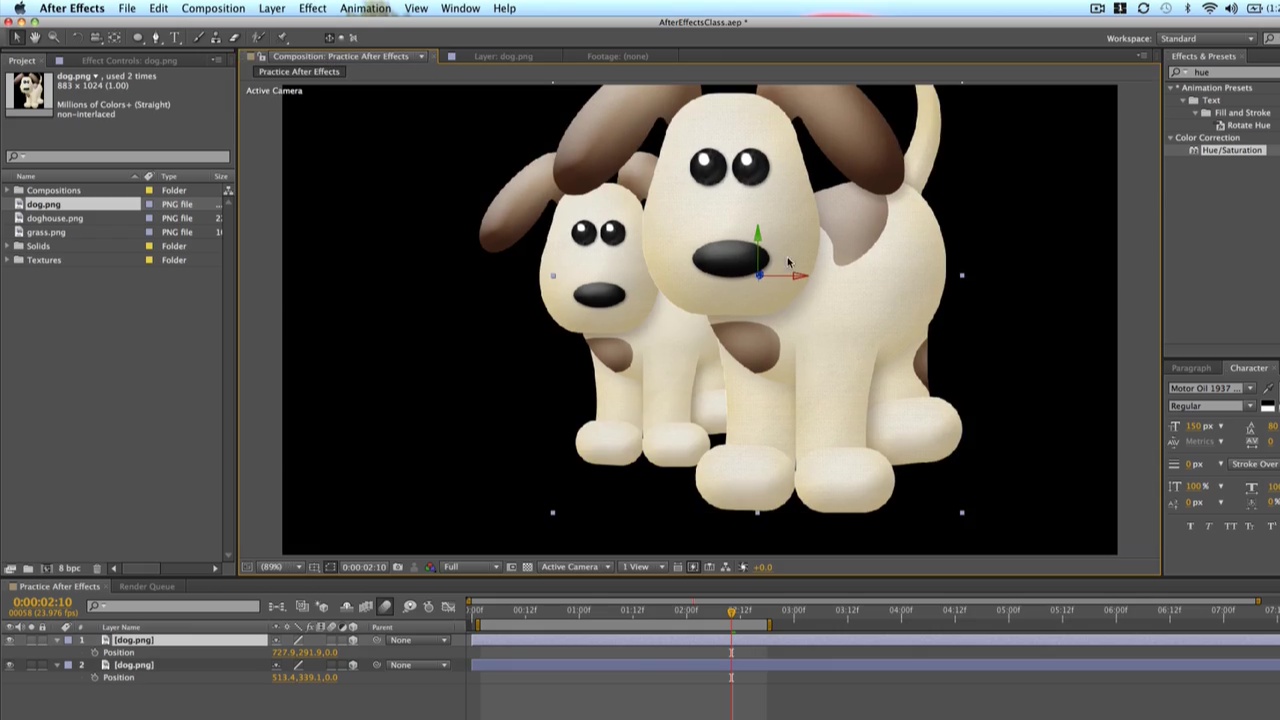Toggle 3D layer switch for layer 1

[x=353, y=640]
